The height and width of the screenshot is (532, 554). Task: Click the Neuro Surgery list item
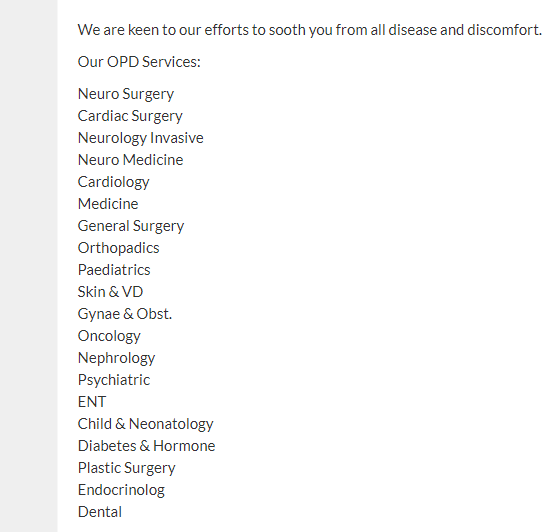(x=126, y=94)
